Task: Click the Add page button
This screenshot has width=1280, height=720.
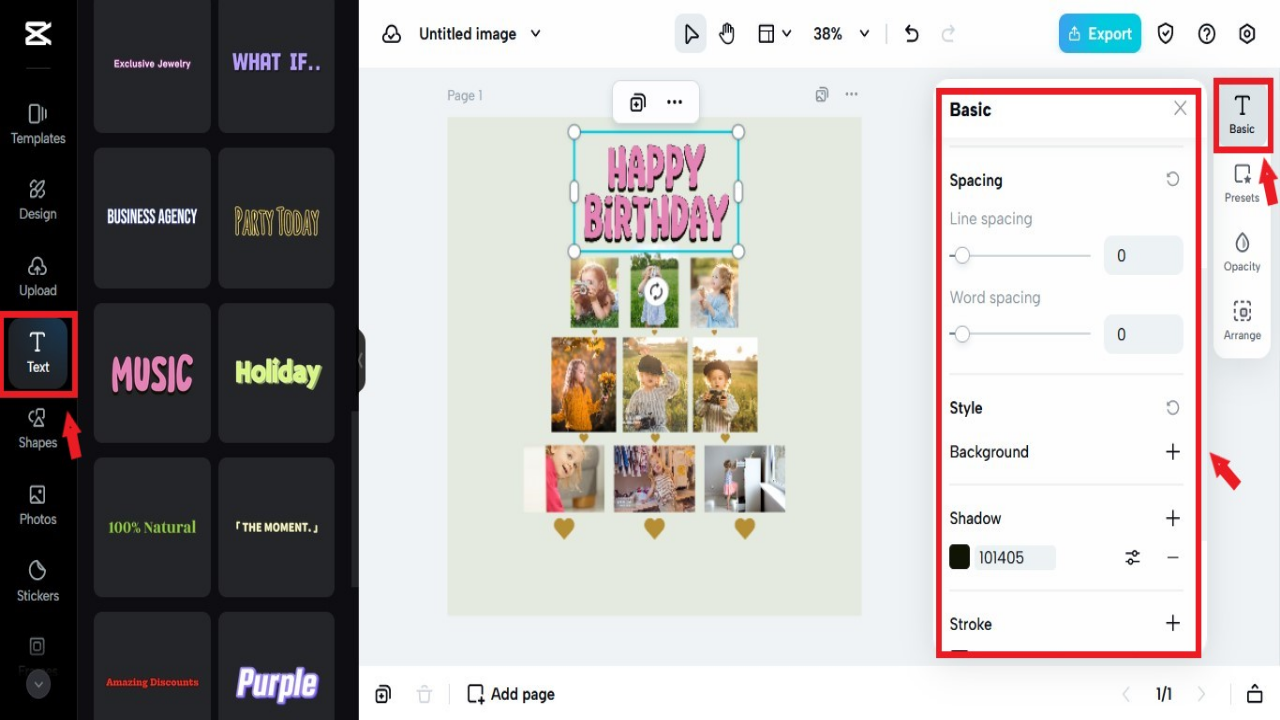Action: pyautogui.click(x=510, y=693)
